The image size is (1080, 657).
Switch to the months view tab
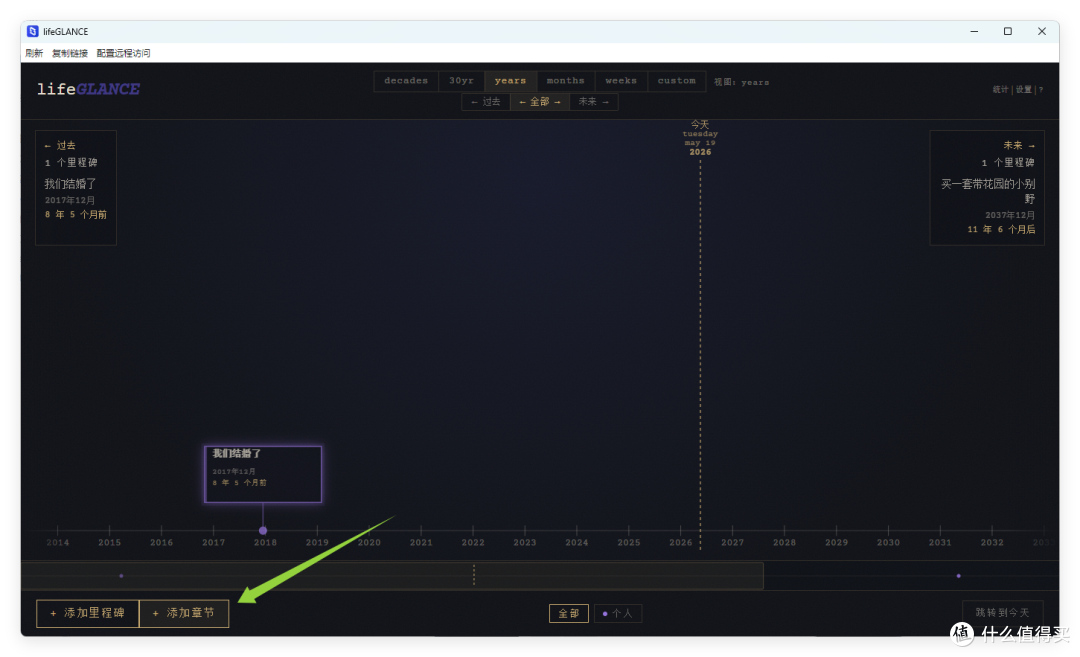point(565,81)
